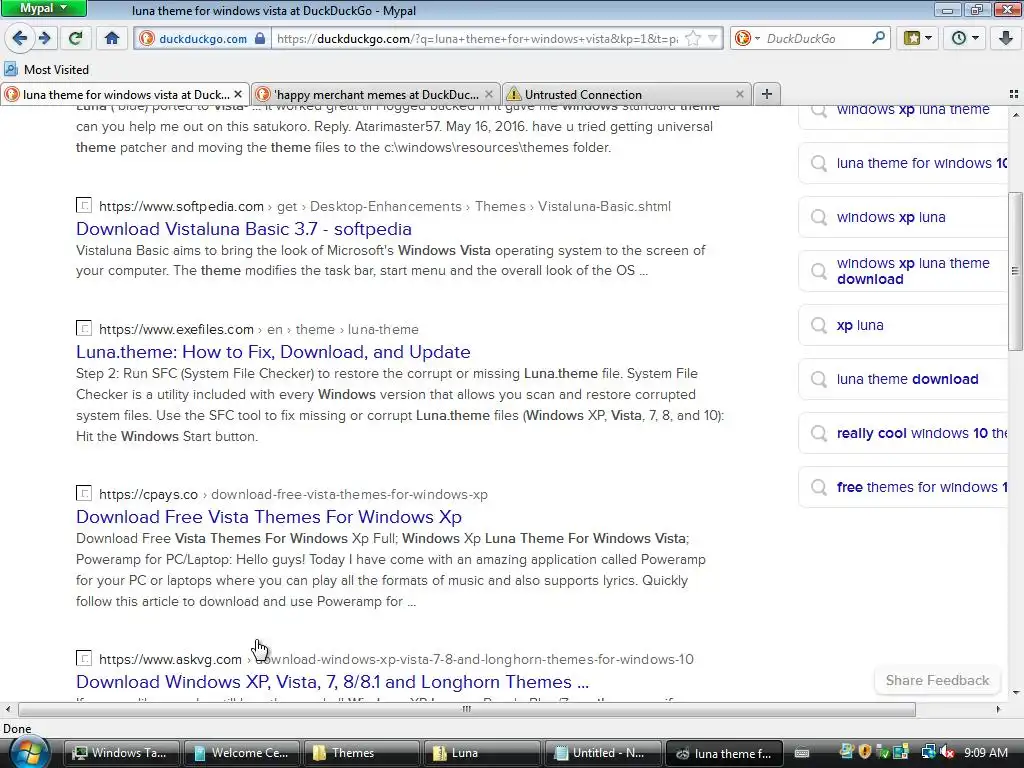The height and width of the screenshot is (768, 1024).
Task: Go forward using the forward arrow button
Action: pyautogui.click(x=44, y=39)
